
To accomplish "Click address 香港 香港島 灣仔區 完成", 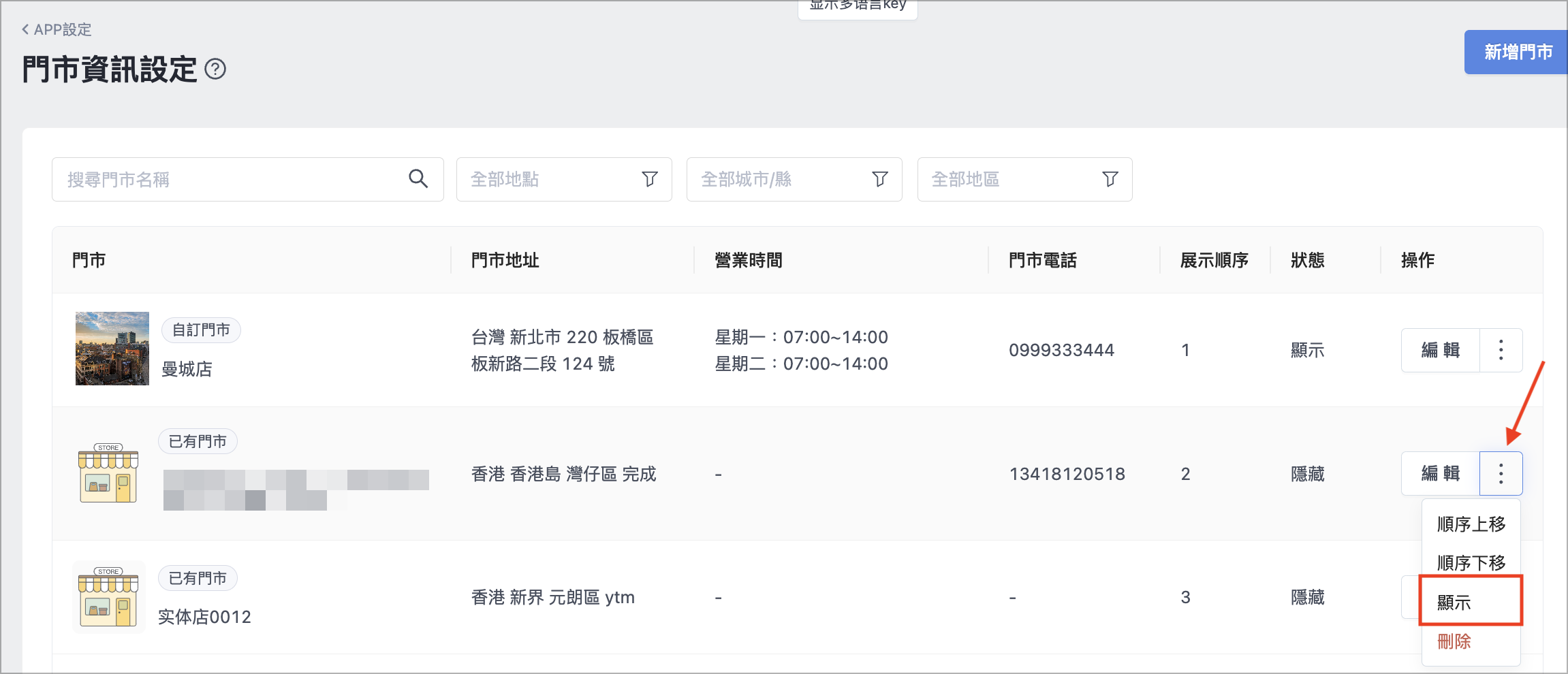I will pyautogui.click(x=563, y=474).
